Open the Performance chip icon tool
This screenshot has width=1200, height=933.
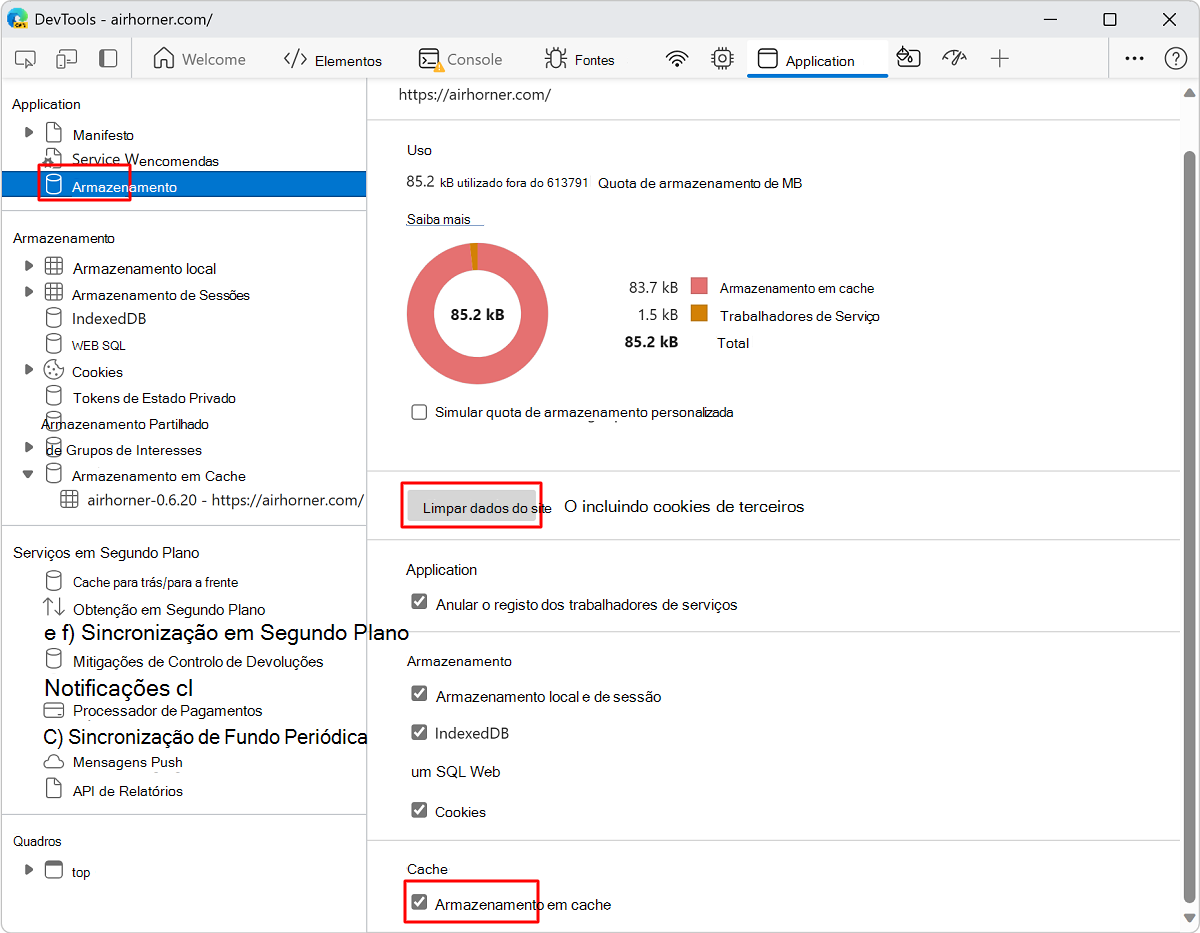click(722, 59)
